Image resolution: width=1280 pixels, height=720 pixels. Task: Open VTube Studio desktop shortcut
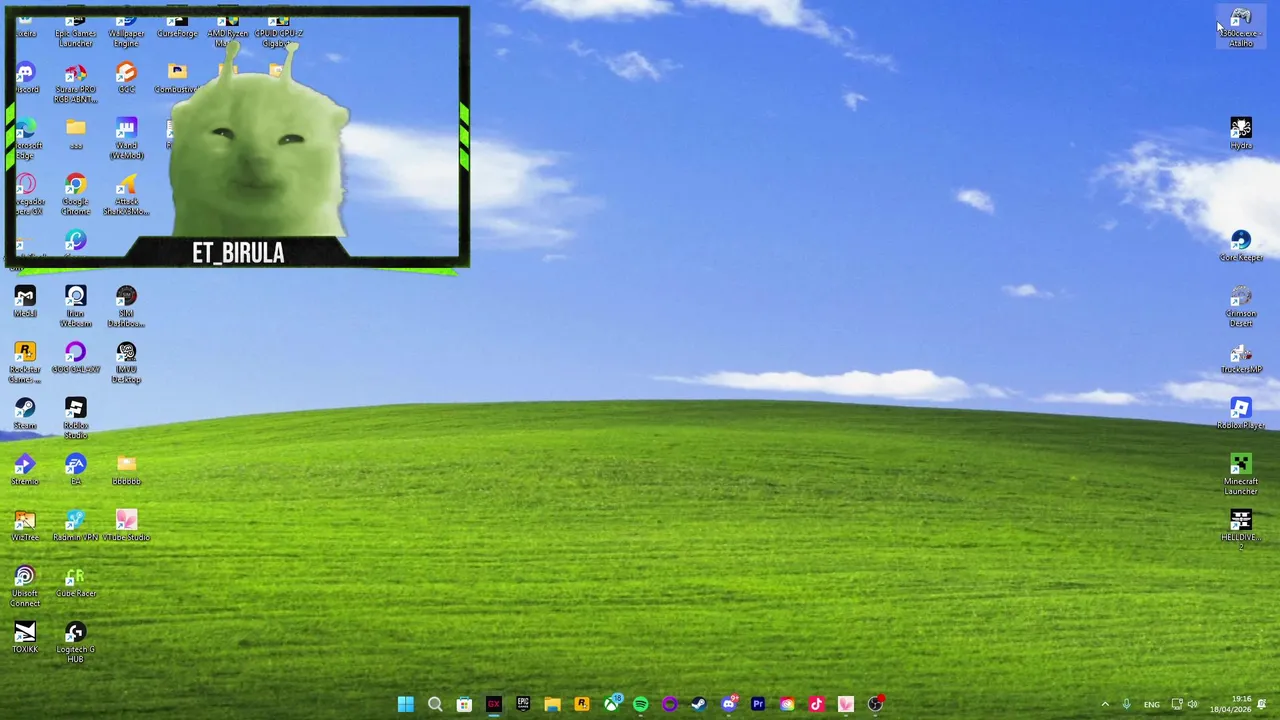126,526
